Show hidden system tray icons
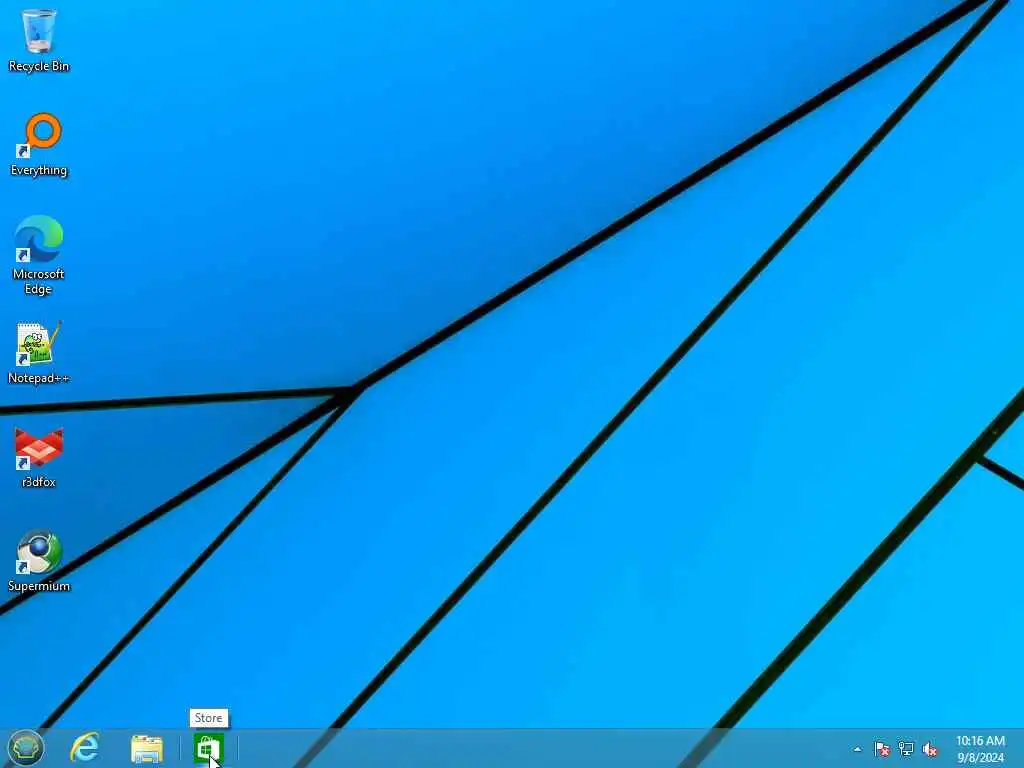The width and height of the screenshot is (1024, 768). (x=857, y=749)
